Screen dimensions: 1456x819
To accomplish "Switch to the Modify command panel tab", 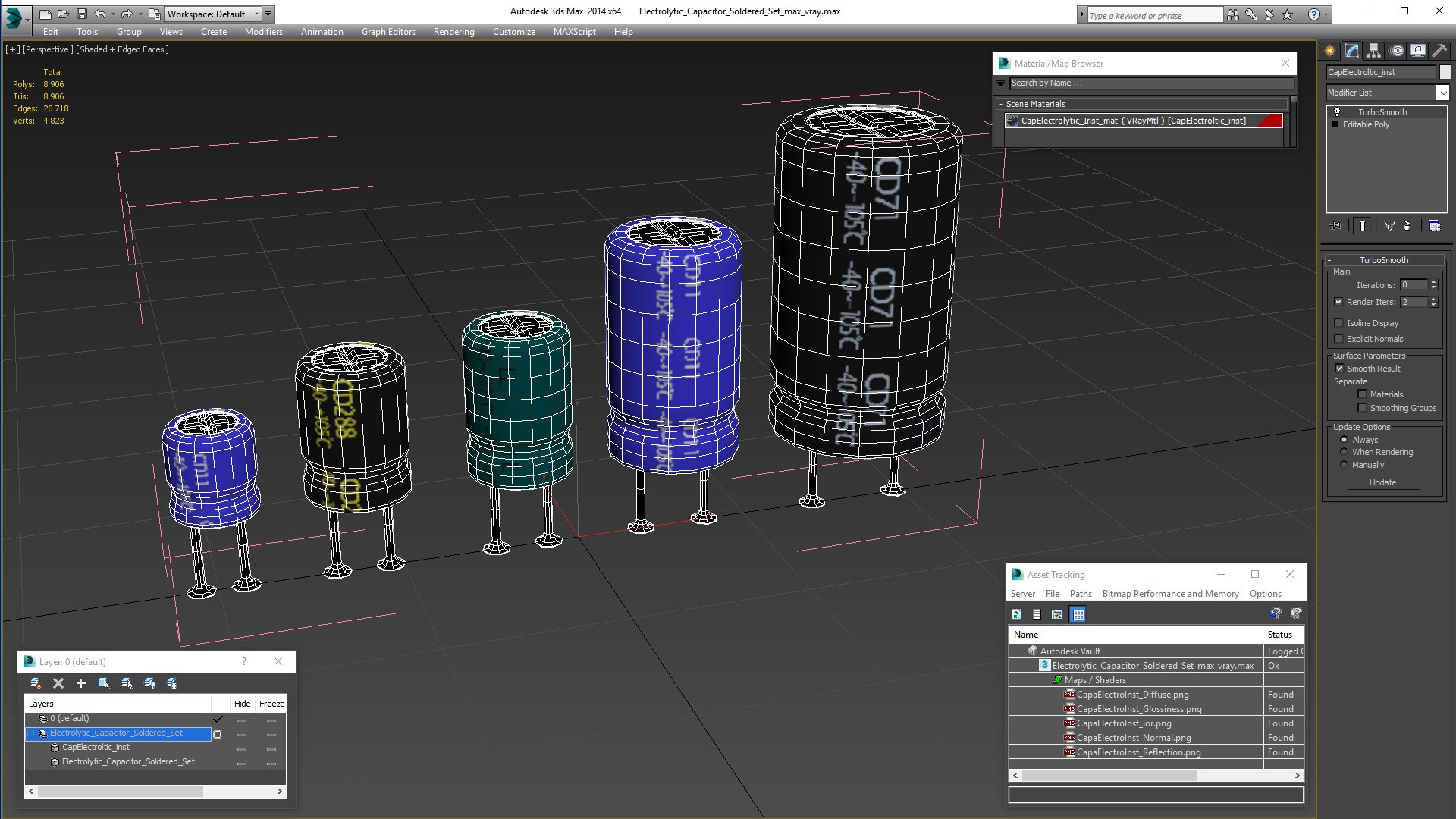I will pyautogui.click(x=1352, y=51).
